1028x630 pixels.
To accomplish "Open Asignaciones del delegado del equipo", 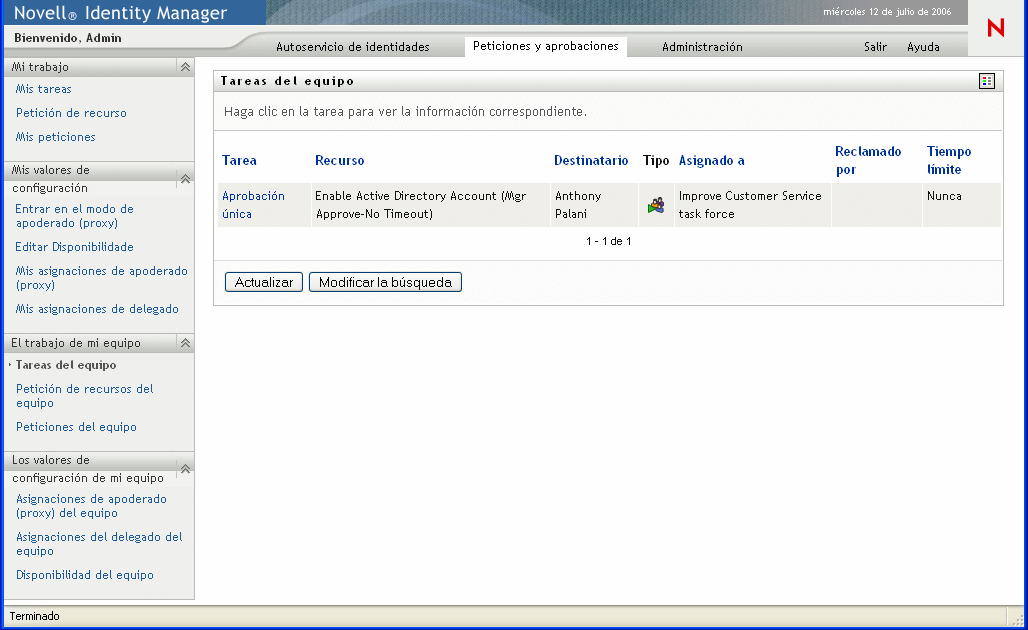I will point(99,544).
